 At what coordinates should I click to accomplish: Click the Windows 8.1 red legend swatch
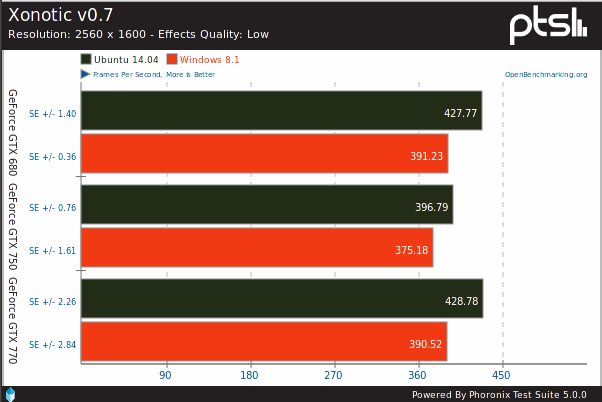coord(172,59)
